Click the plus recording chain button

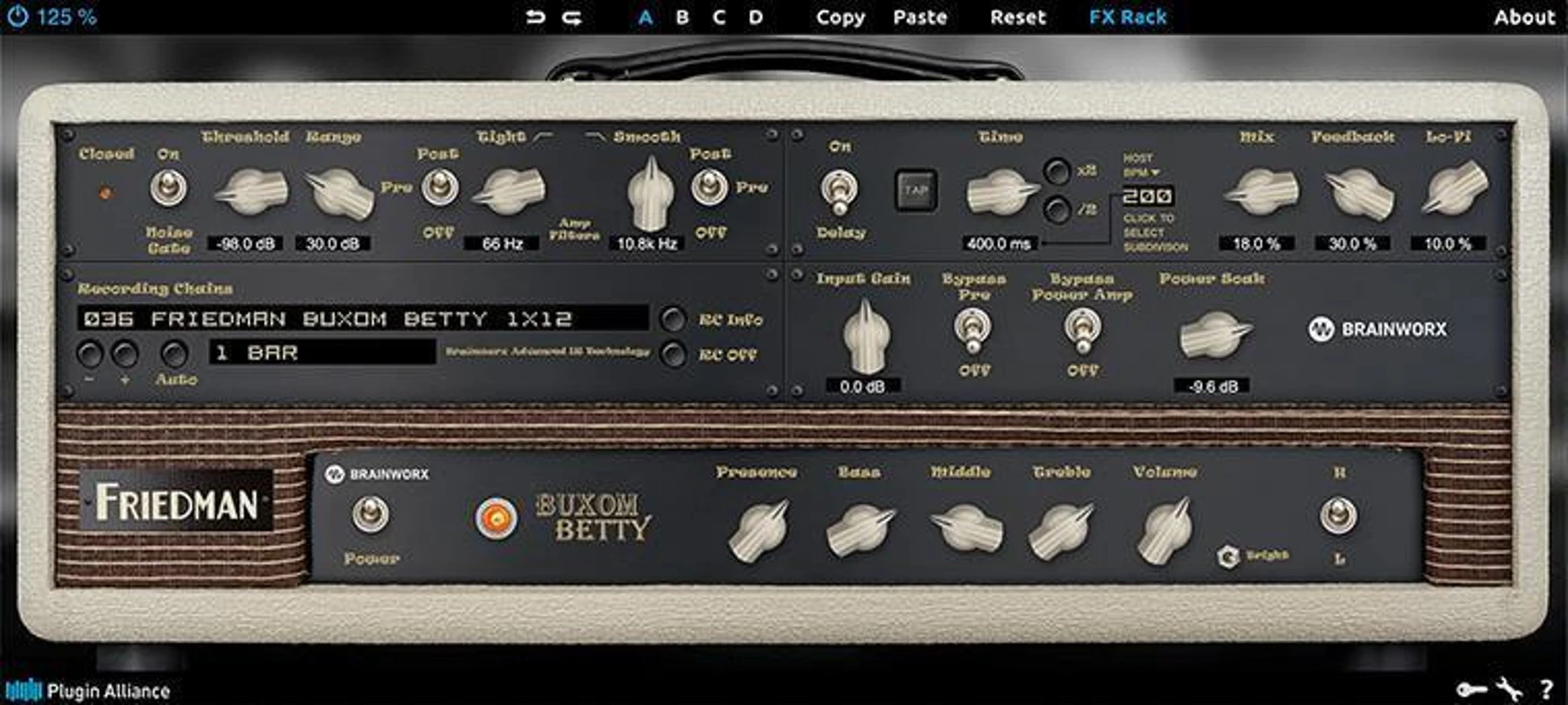click(x=125, y=354)
